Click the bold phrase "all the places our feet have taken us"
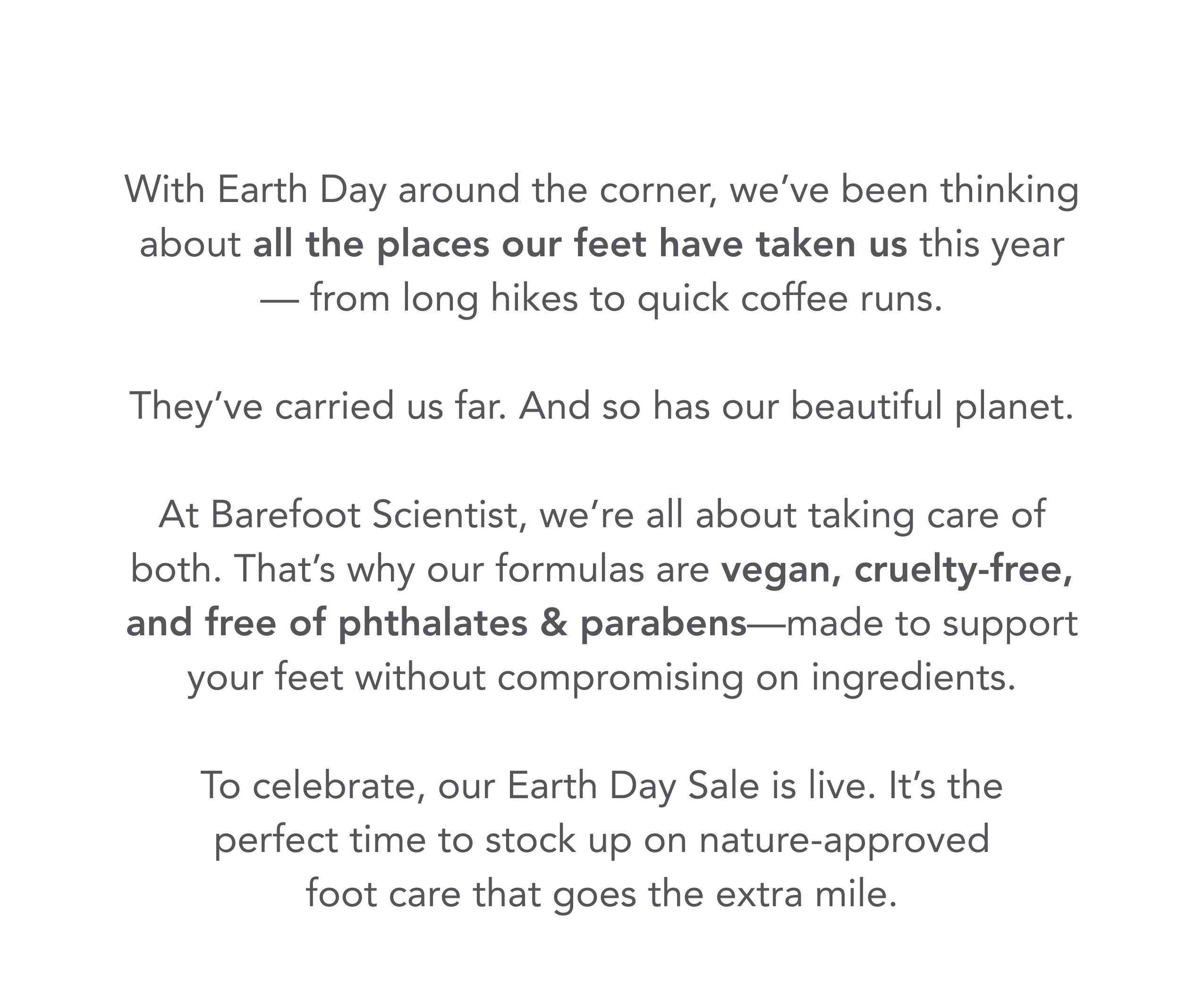This screenshot has width=1204, height=1003. click(580, 244)
